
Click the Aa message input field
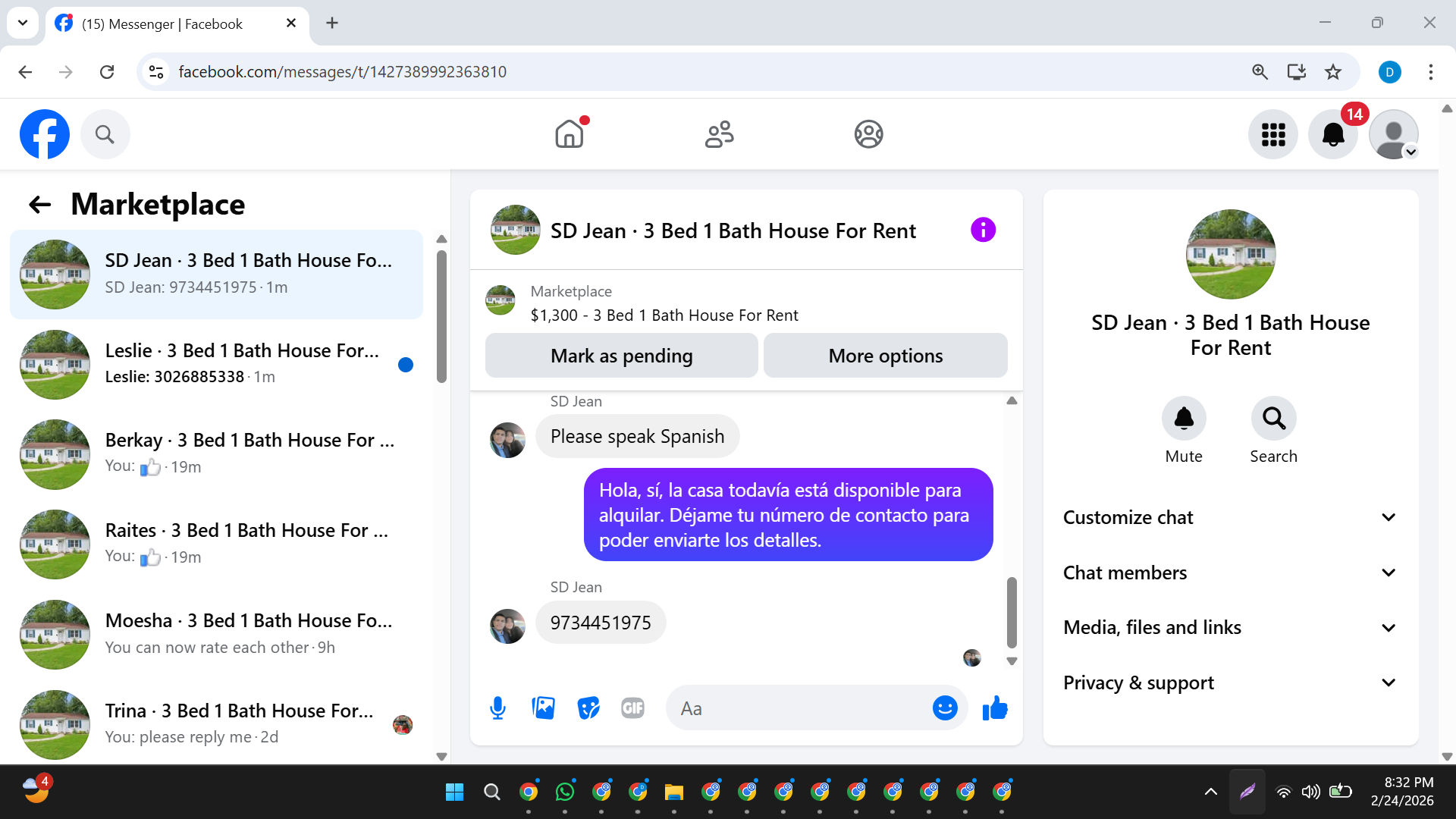tap(796, 708)
